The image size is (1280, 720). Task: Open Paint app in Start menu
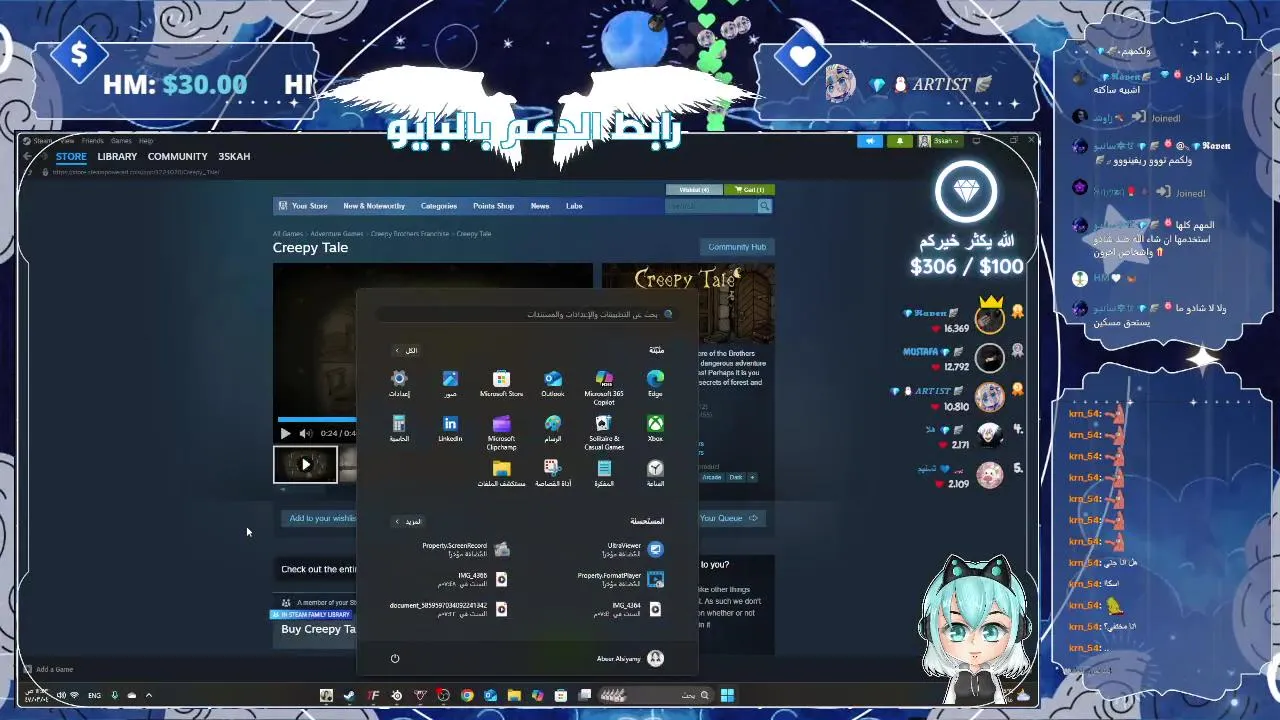point(553,429)
